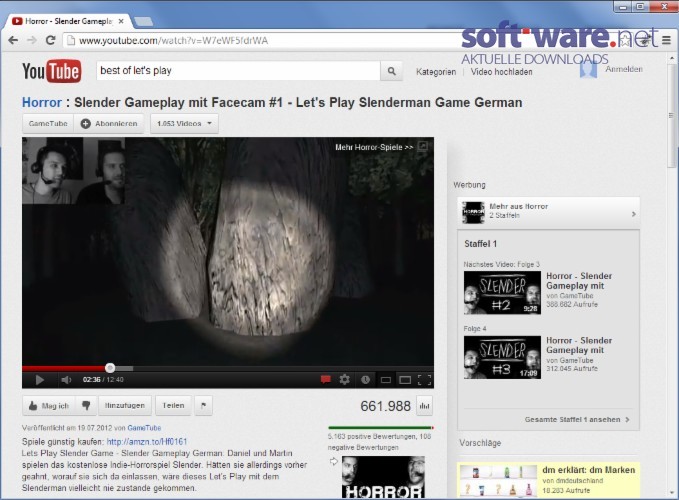
Task: Click the flag report icon
Action: click(204, 406)
